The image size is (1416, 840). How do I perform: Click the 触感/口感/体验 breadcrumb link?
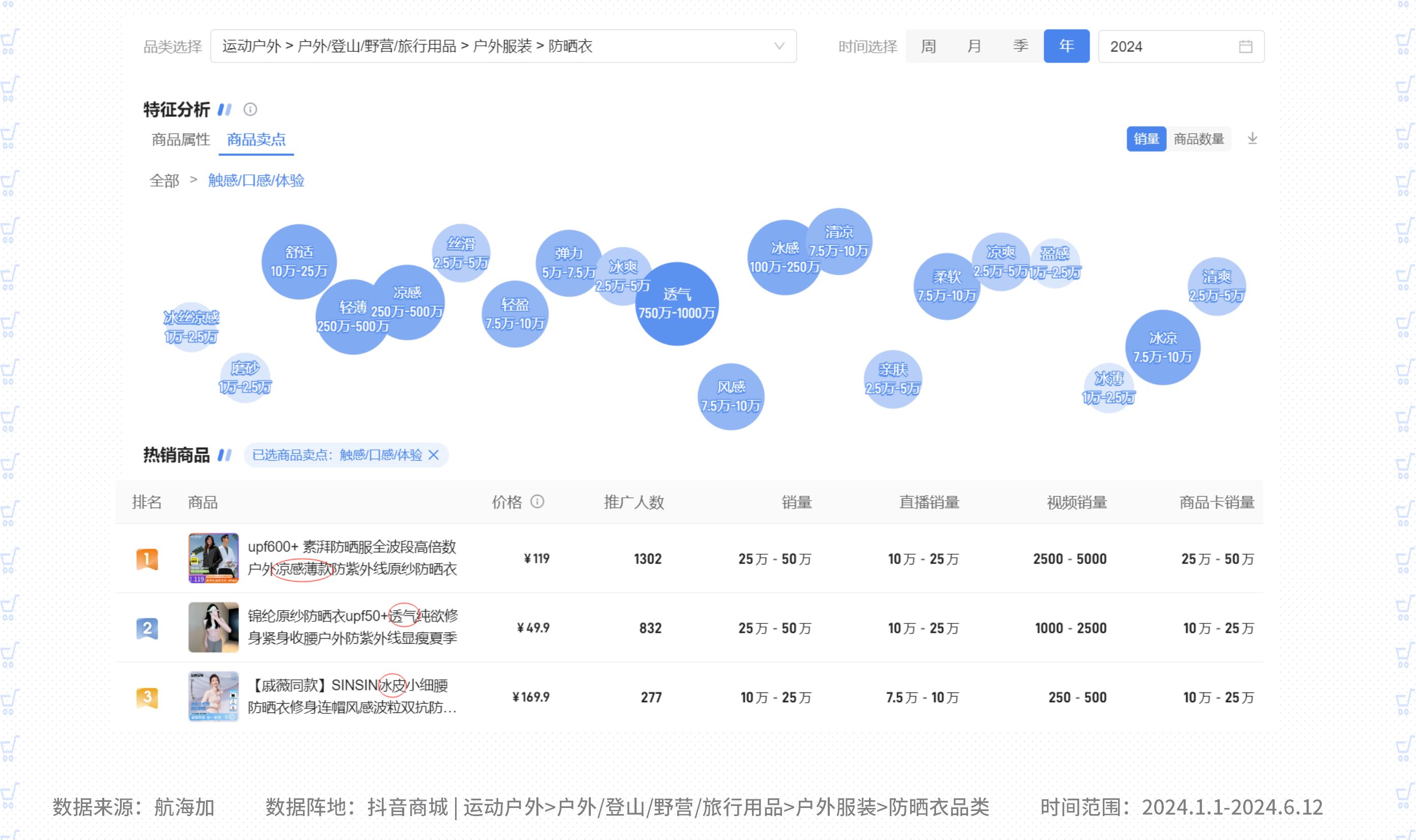[256, 181]
